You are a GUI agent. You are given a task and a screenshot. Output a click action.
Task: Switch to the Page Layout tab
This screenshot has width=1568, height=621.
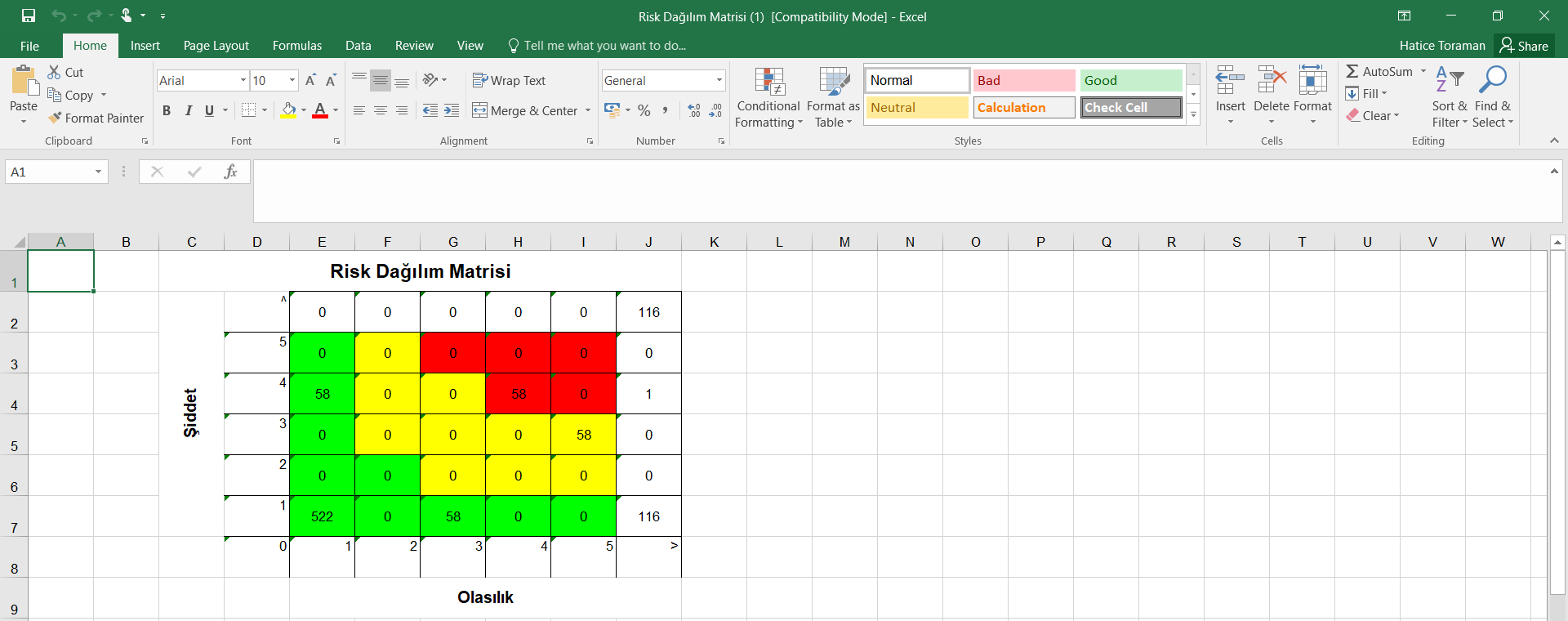tap(216, 46)
